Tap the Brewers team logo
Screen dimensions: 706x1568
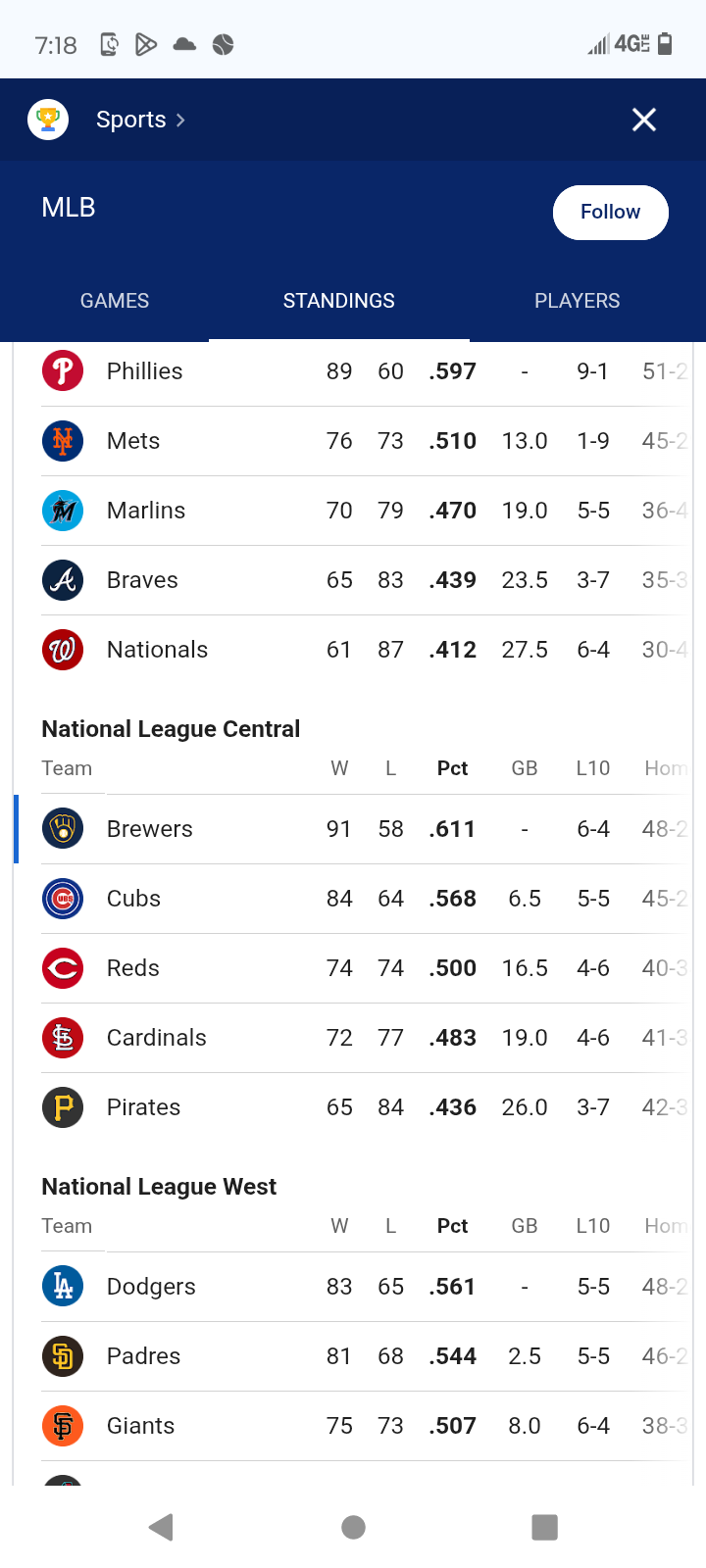click(x=63, y=829)
